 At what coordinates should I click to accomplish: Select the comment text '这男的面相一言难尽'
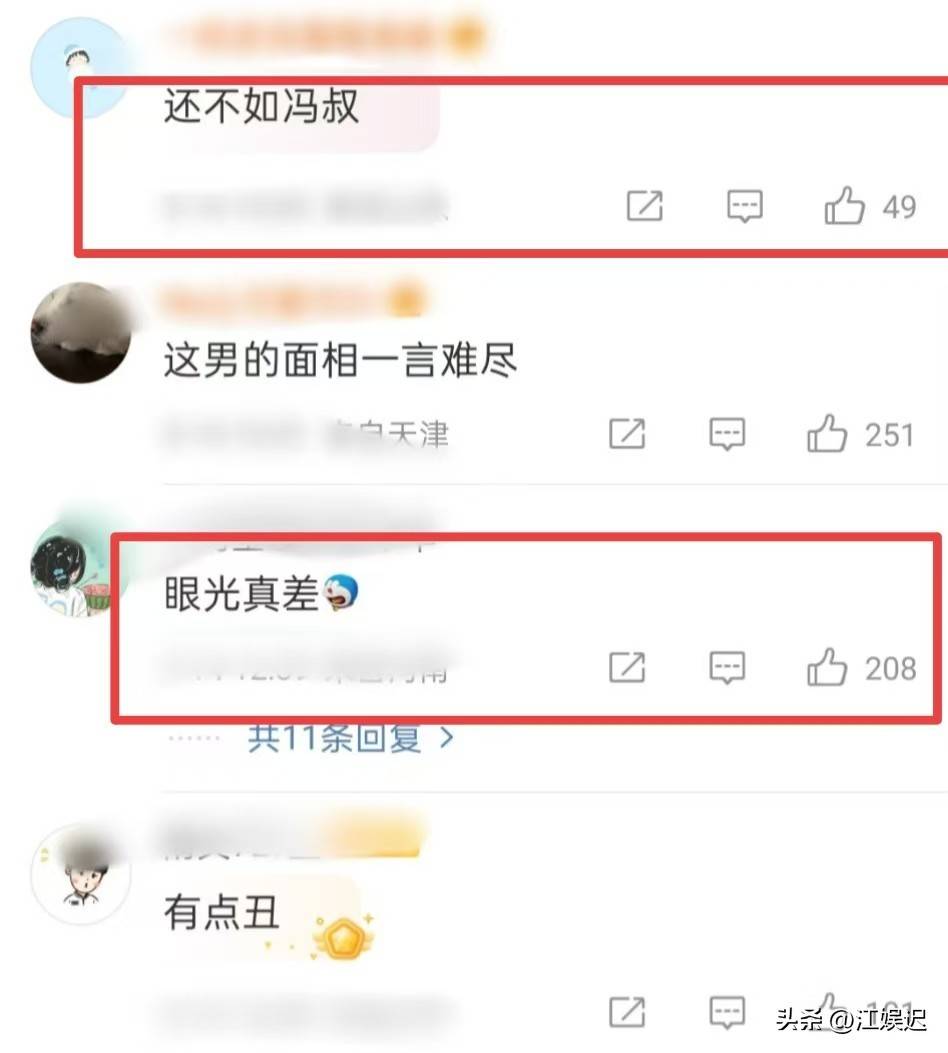(340, 360)
